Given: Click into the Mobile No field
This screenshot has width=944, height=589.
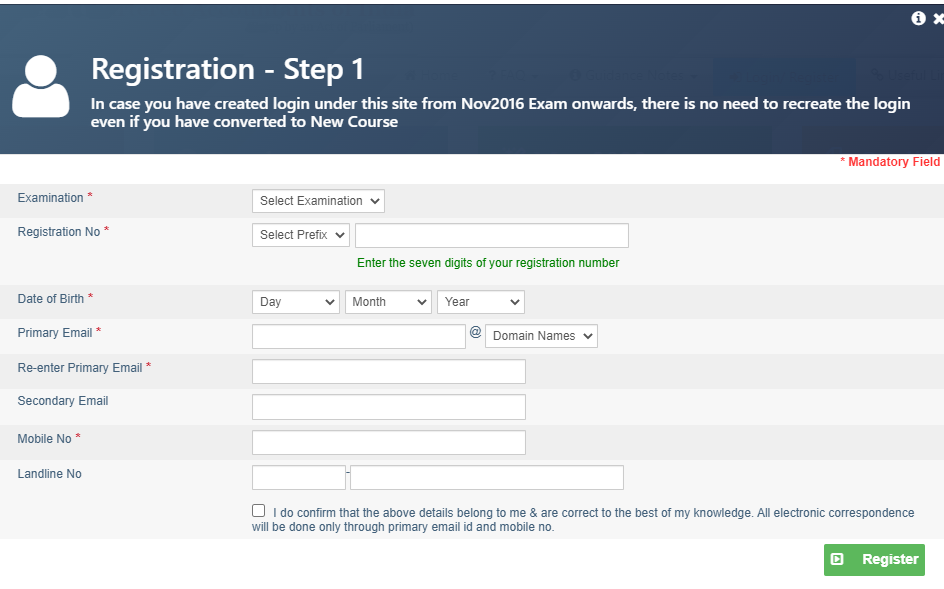Looking at the screenshot, I should [388, 443].
